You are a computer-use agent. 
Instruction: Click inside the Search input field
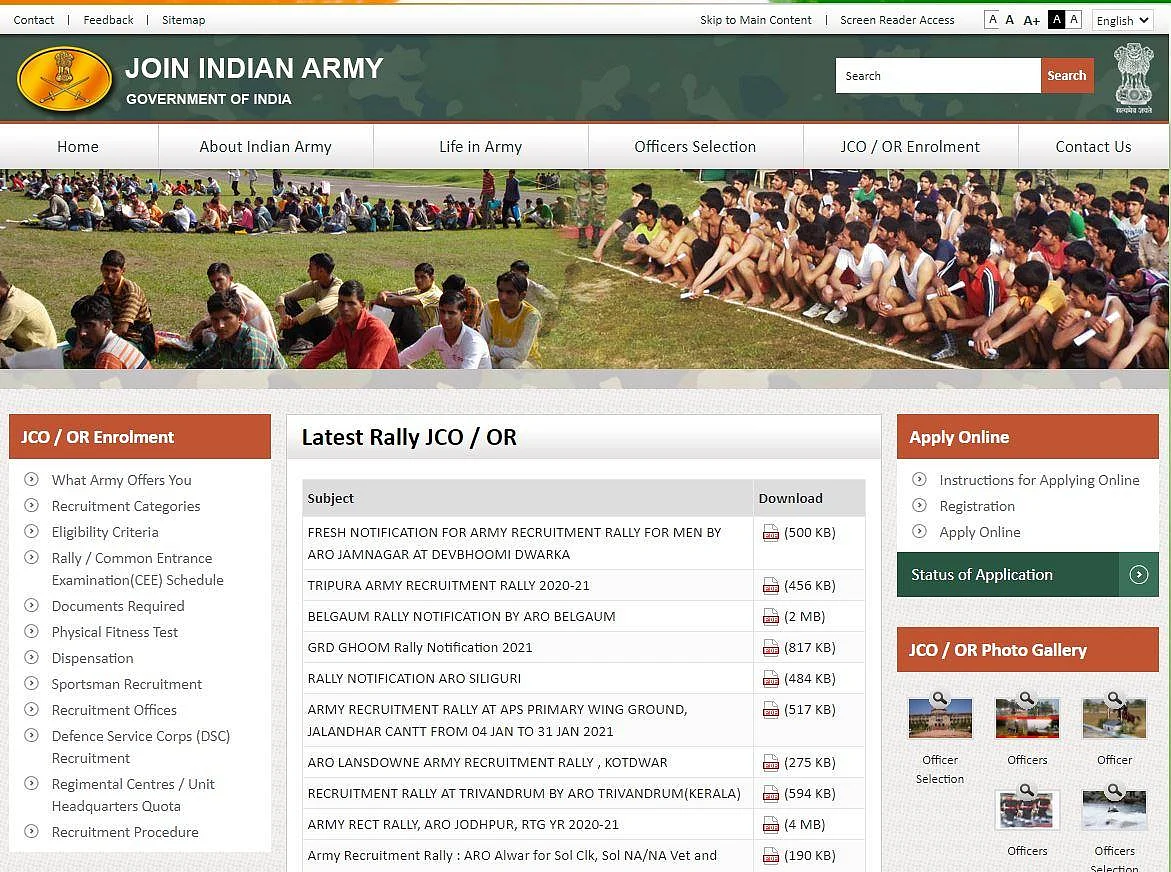(x=938, y=75)
